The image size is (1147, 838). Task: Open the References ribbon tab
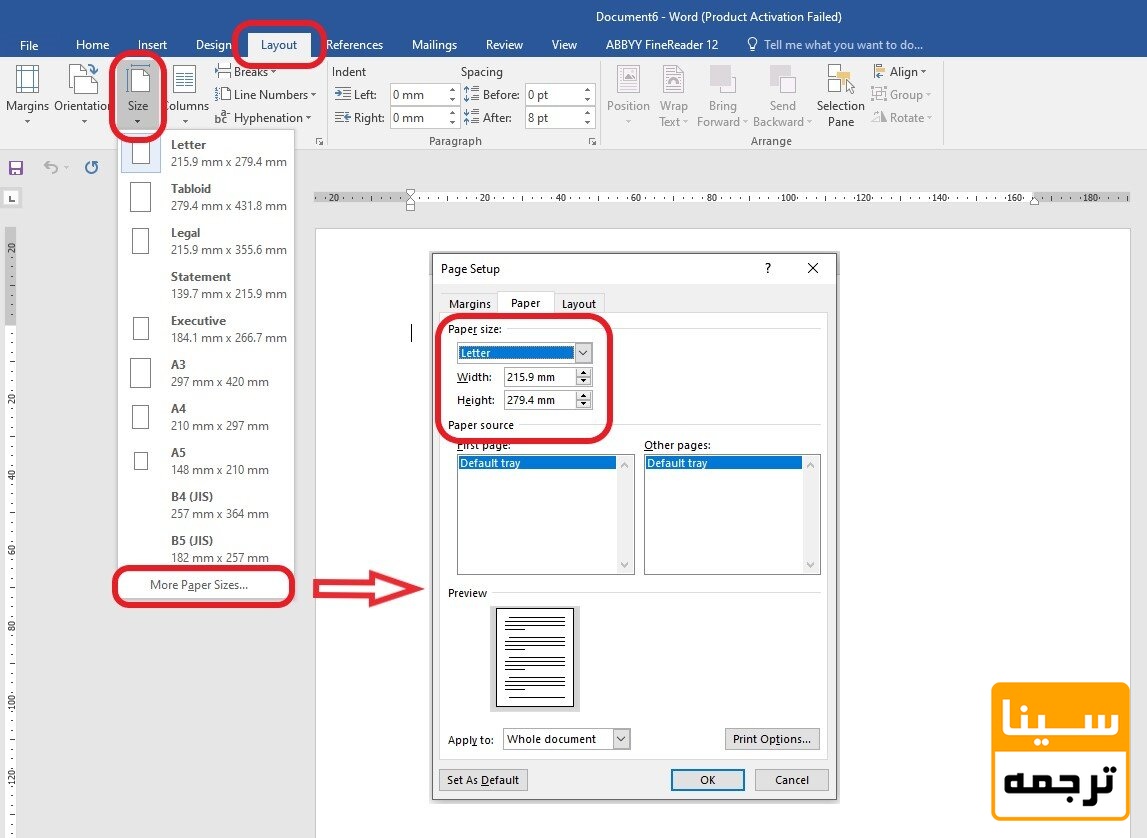354,45
